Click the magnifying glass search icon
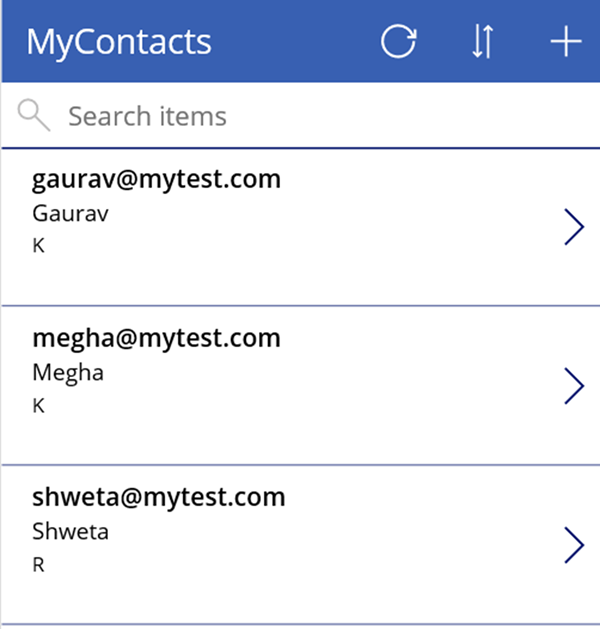Screen dimensions: 600x629 point(34,116)
